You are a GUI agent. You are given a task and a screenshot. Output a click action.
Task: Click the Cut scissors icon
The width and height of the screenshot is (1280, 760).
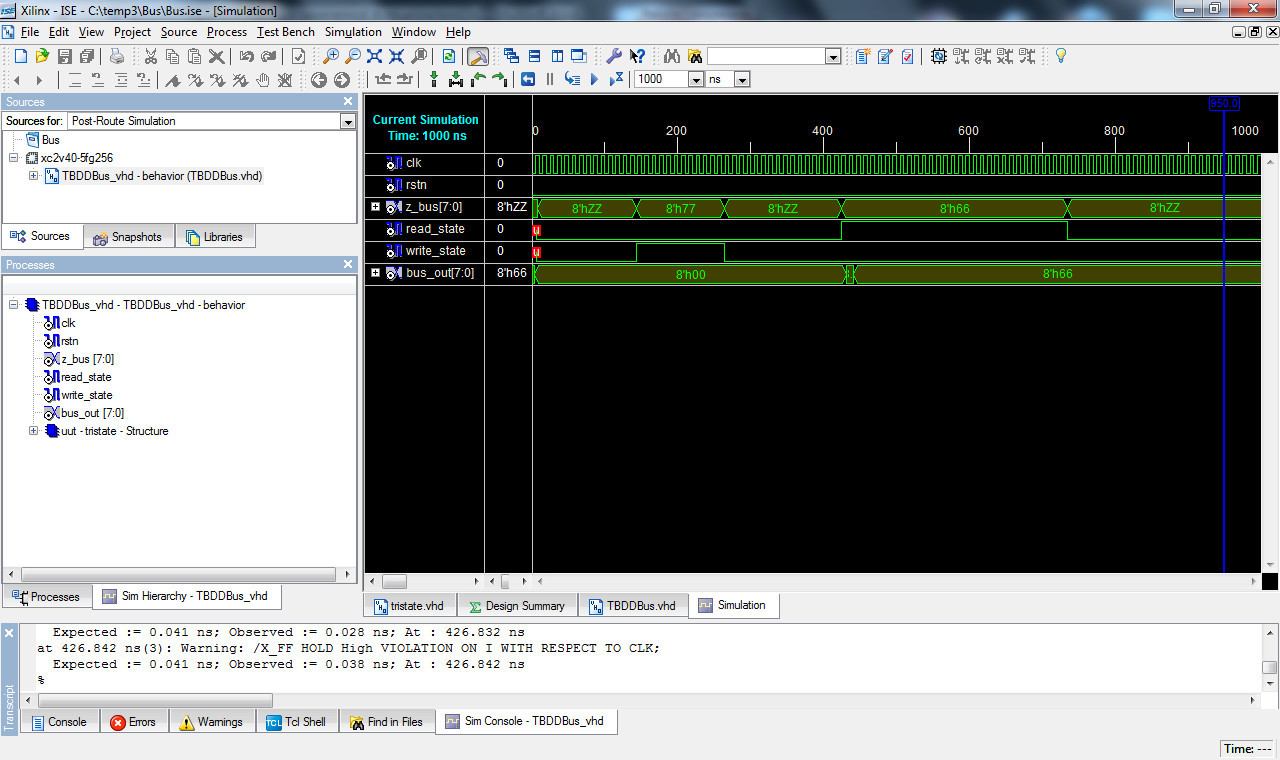(x=151, y=56)
